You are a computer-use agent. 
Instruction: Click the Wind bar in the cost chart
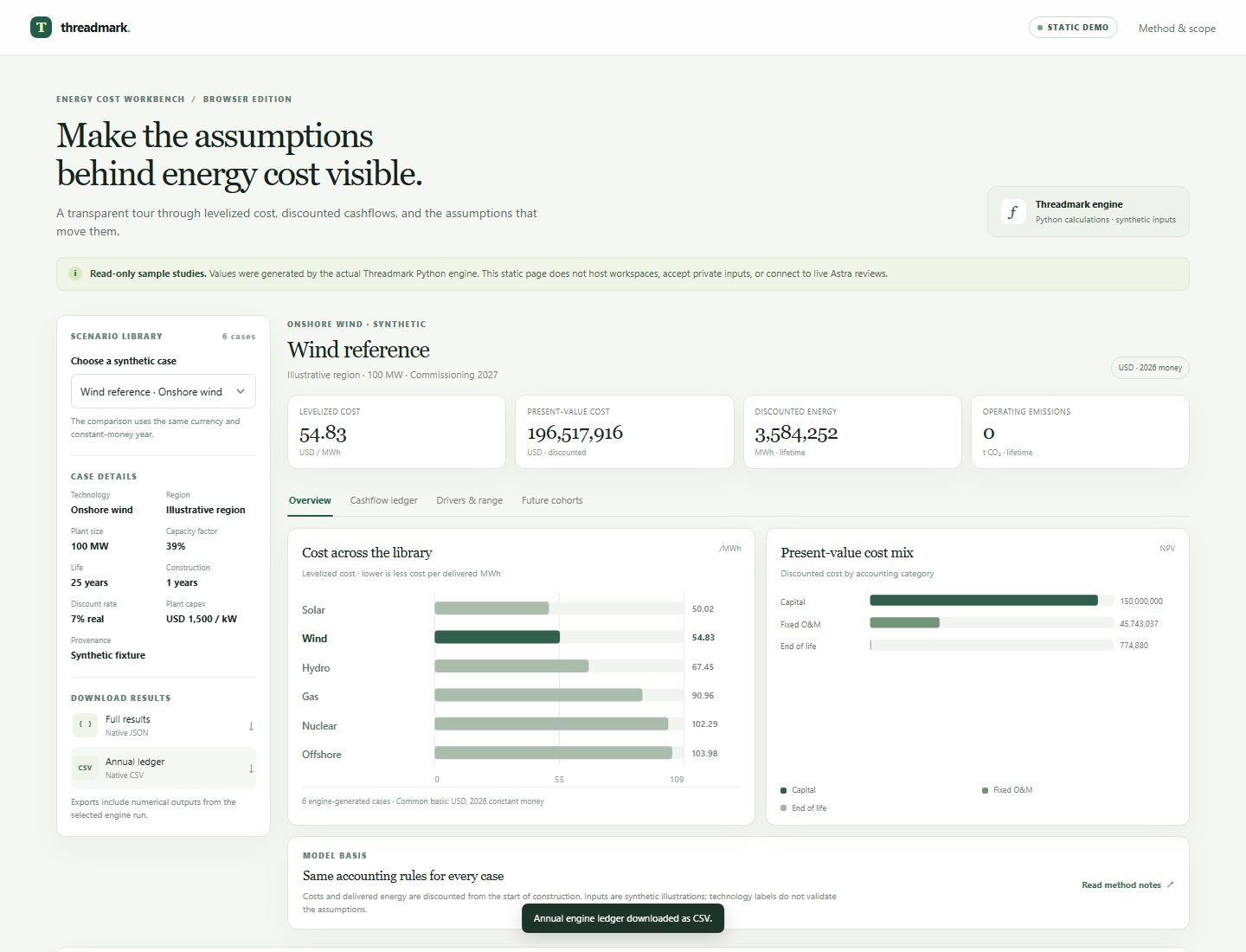pos(497,638)
